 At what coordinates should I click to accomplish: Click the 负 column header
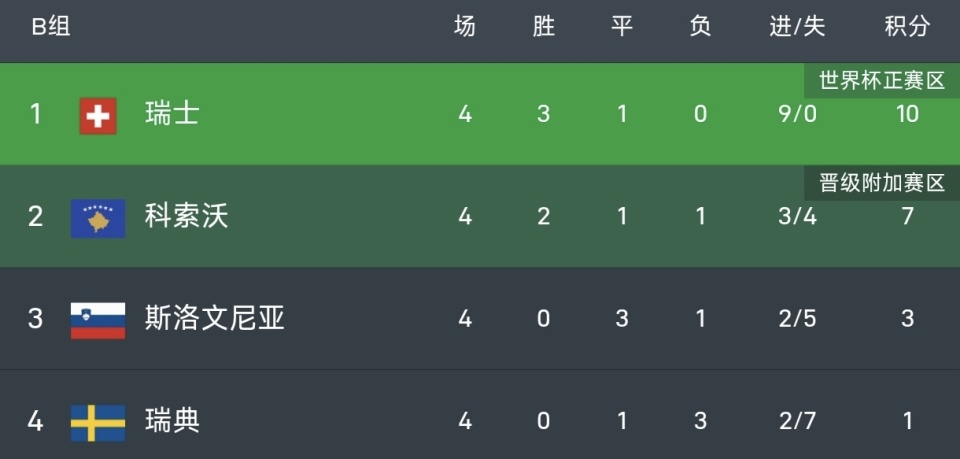point(700,28)
